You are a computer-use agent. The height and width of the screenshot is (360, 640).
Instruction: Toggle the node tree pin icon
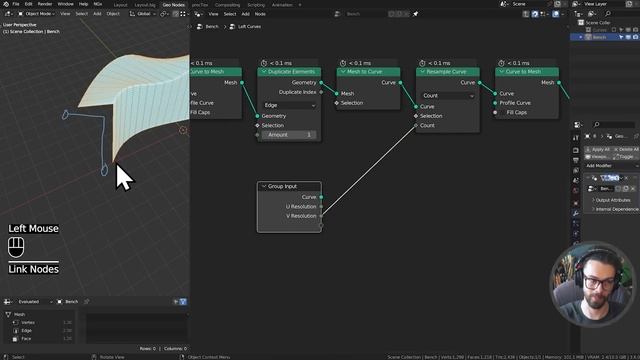(x=416, y=14)
